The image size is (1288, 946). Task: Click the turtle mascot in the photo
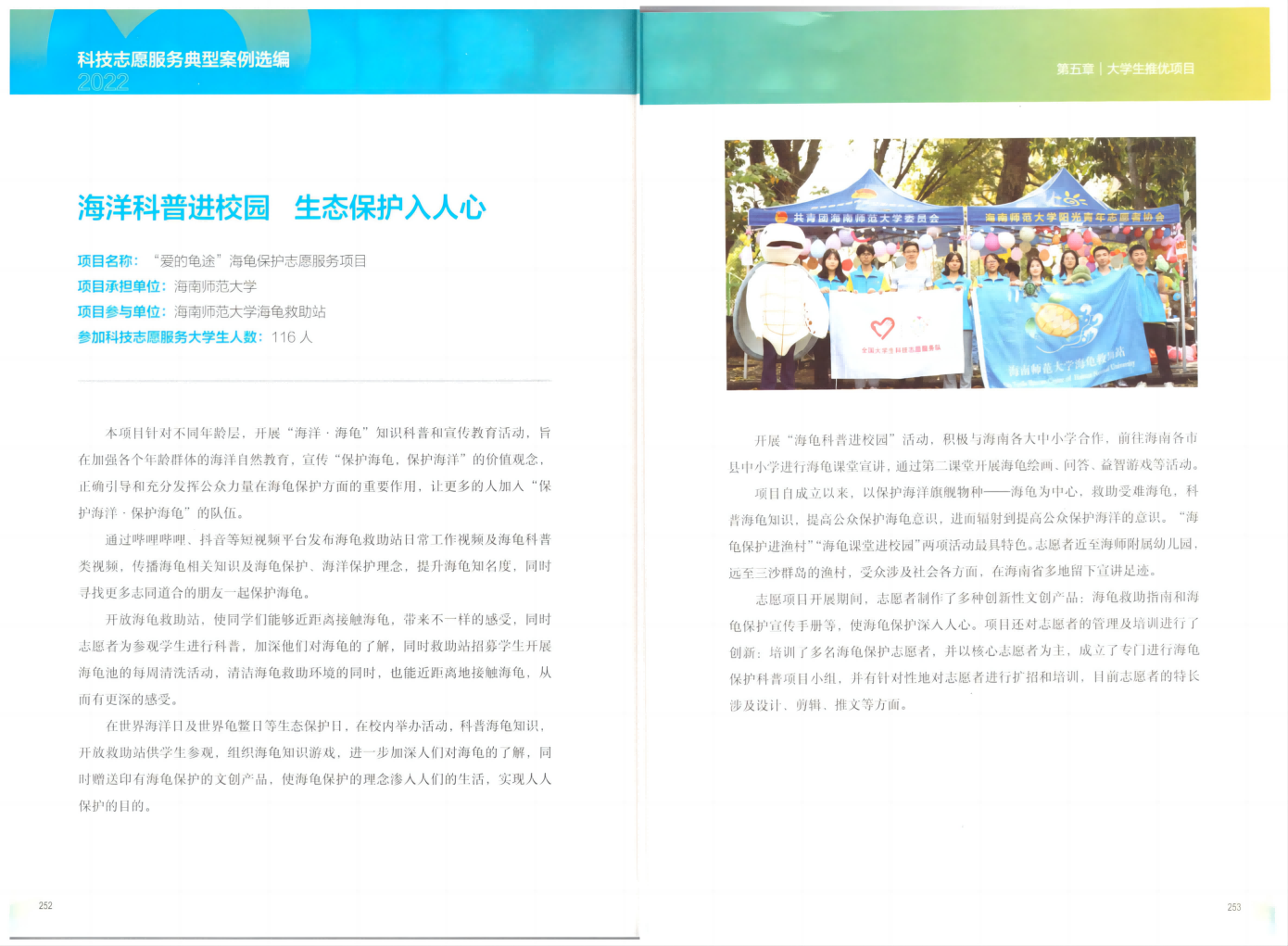point(781,296)
